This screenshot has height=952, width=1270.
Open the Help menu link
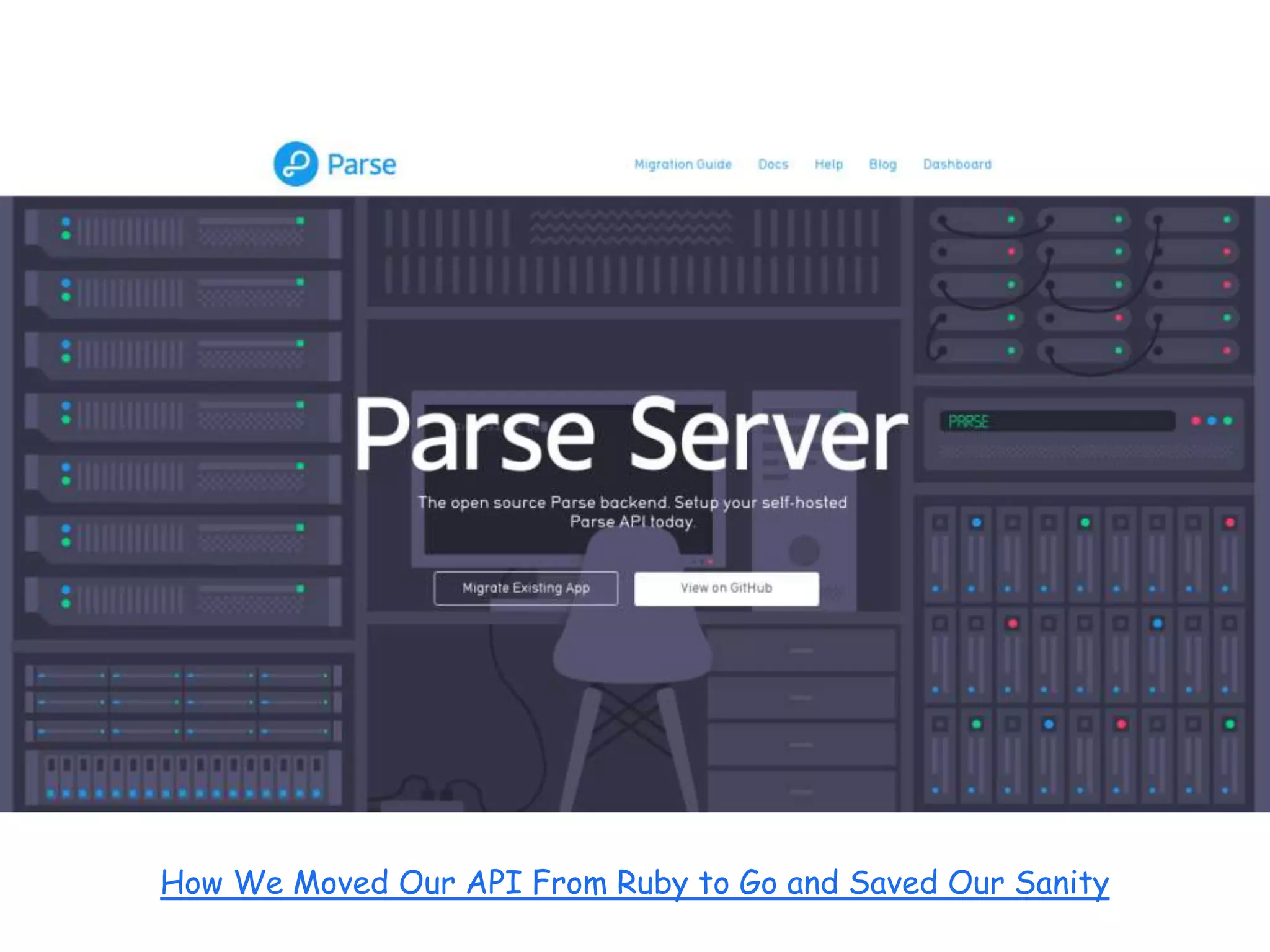[828, 164]
